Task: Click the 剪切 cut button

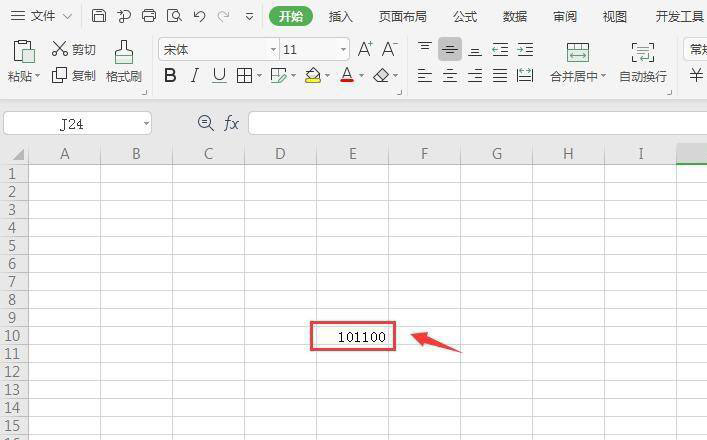Action: [74, 49]
